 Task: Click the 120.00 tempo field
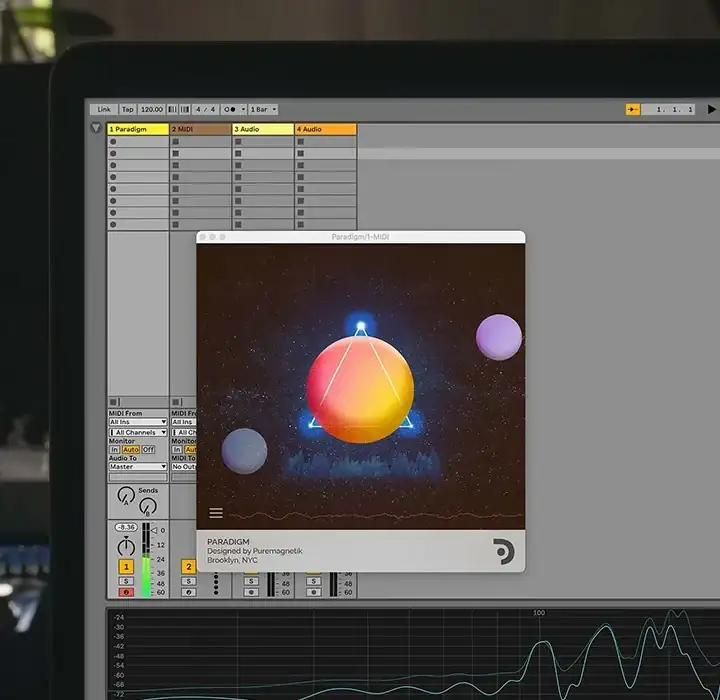(x=152, y=109)
